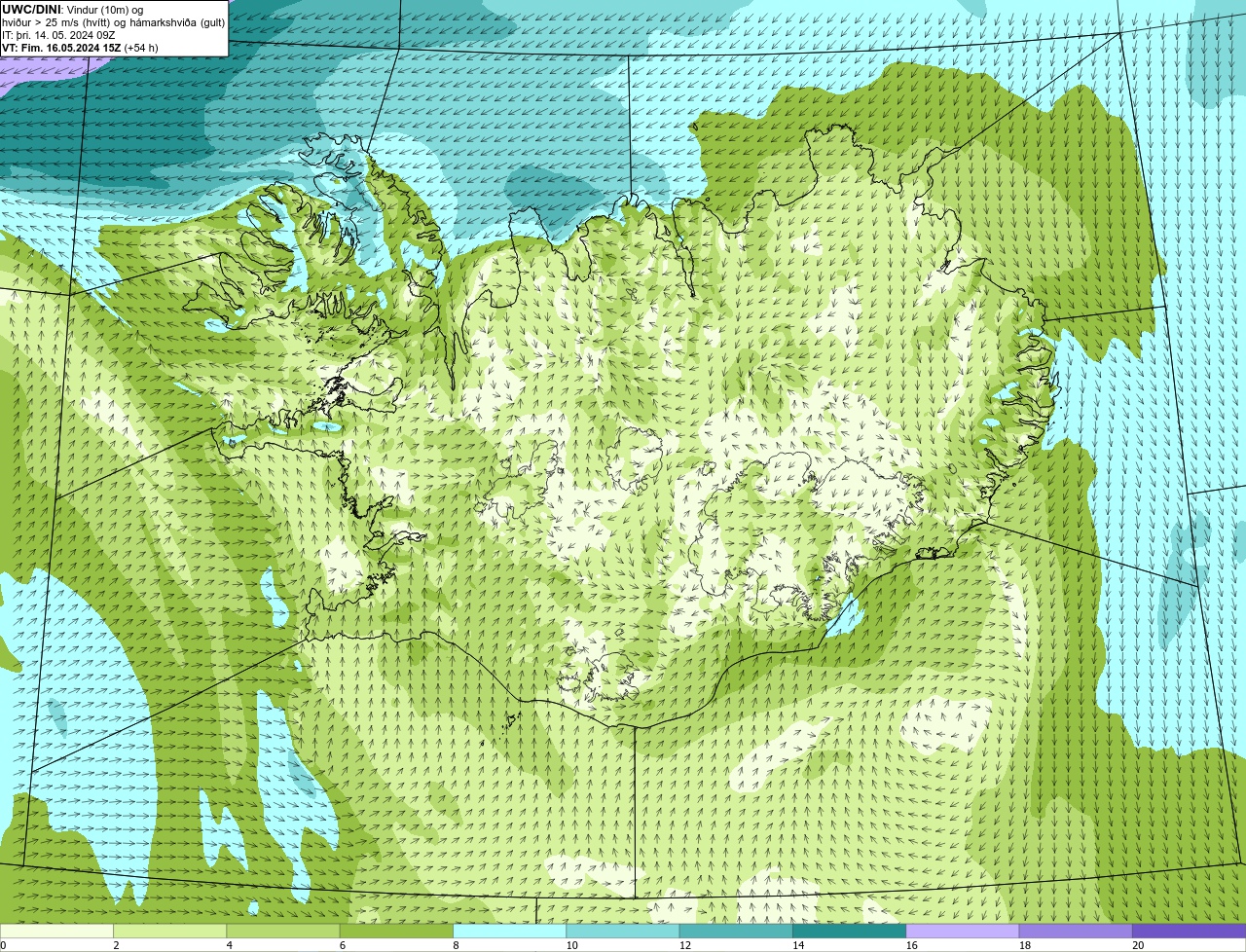Click the "0" label on the wind scale
The height and width of the screenshot is (952, 1246).
(x=3, y=945)
